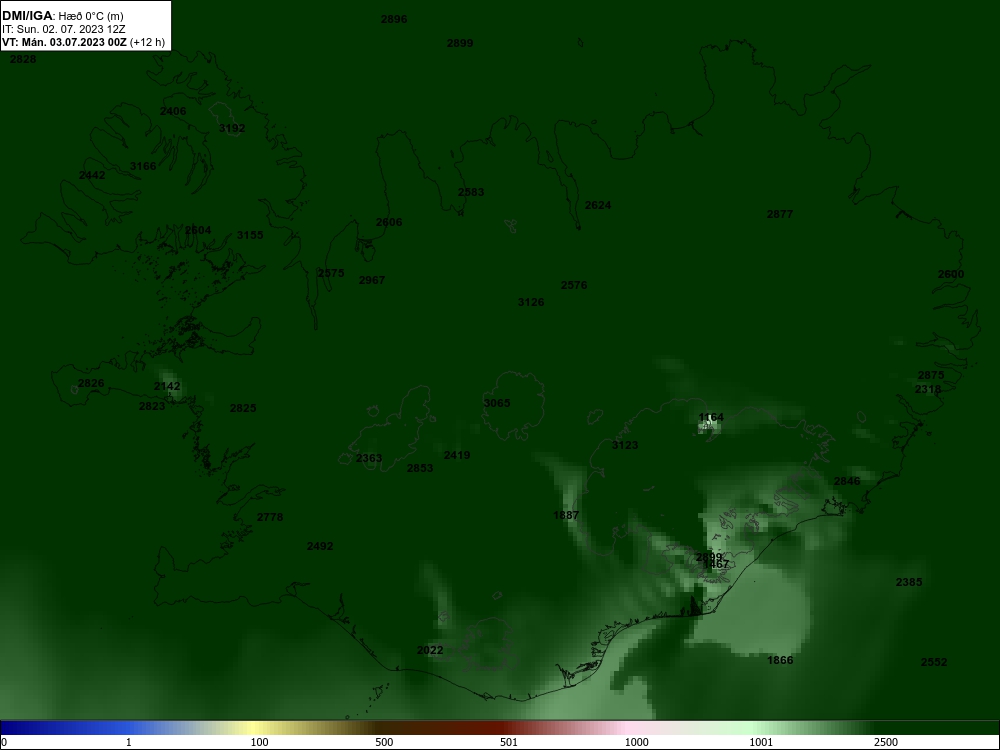Click the map value 1887

point(566,515)
